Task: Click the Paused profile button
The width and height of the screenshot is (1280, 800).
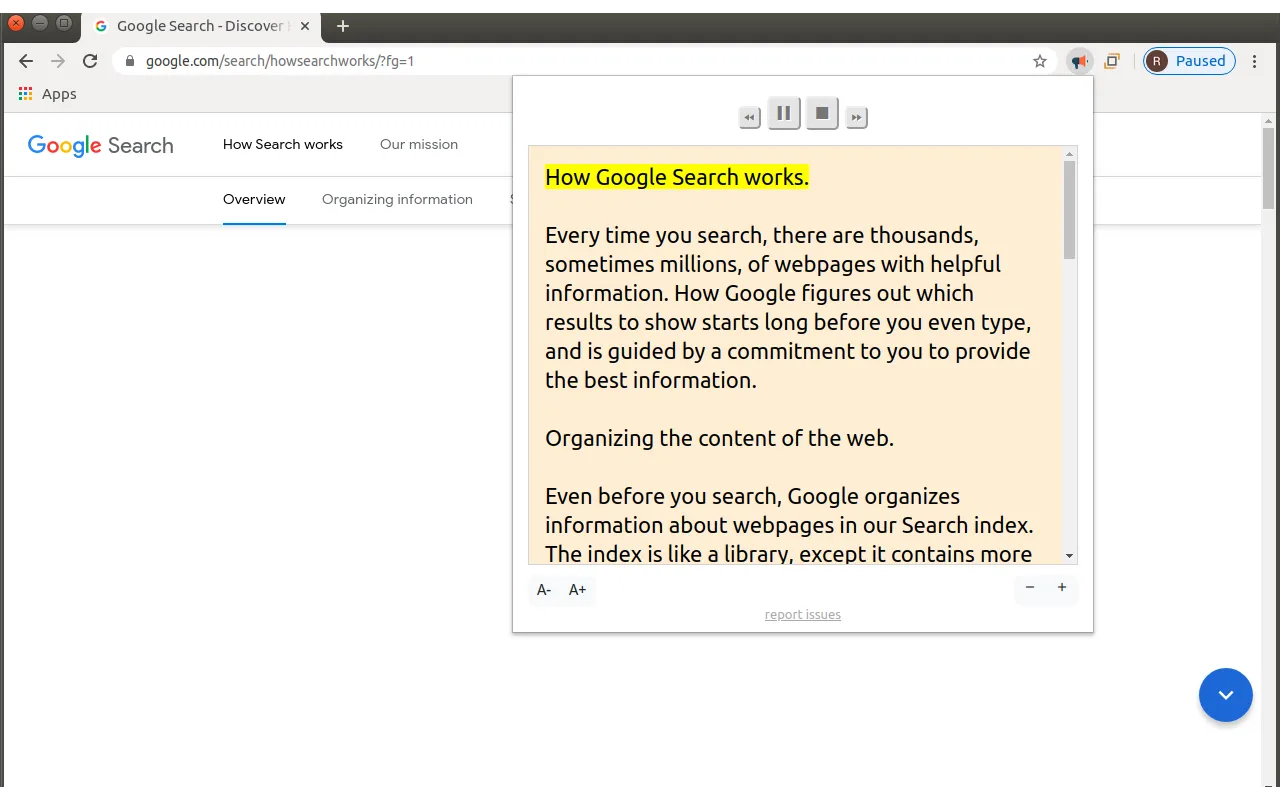Action: pyautogui.click(x=1189, y=61)
